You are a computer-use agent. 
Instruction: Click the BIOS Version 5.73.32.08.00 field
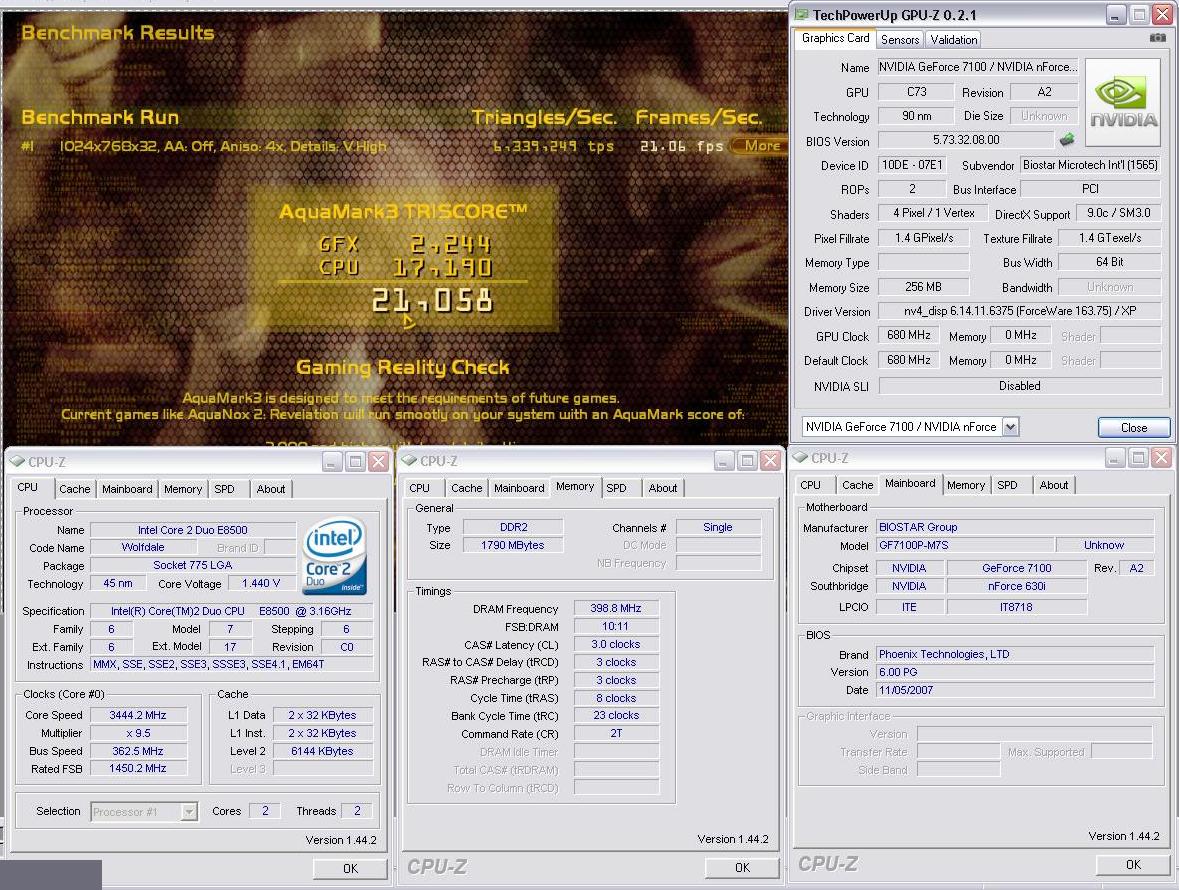click(966, 140)
